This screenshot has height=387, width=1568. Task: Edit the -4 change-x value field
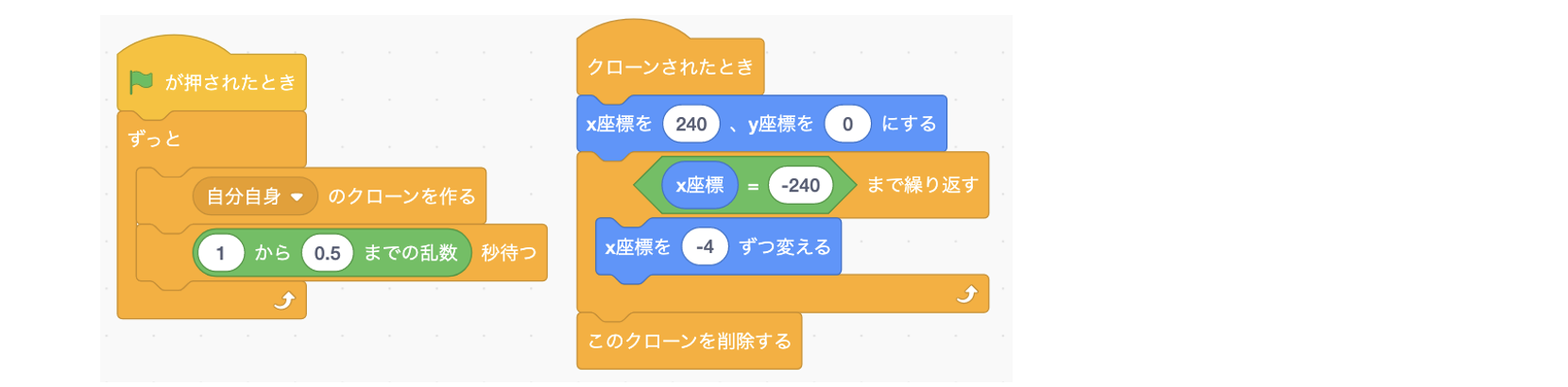tap(705, 246)
